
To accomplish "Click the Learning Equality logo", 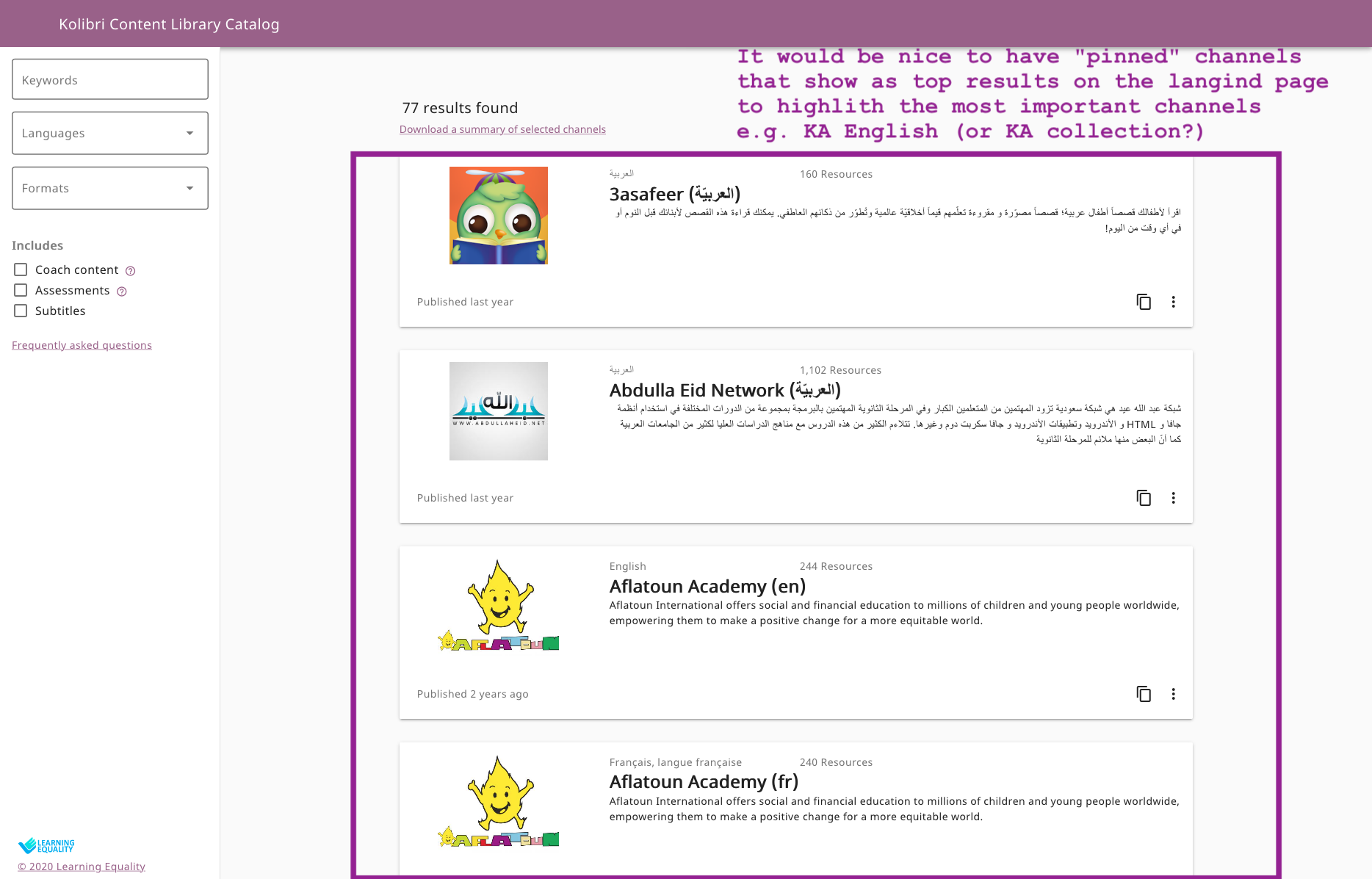I will pos(46,846).
